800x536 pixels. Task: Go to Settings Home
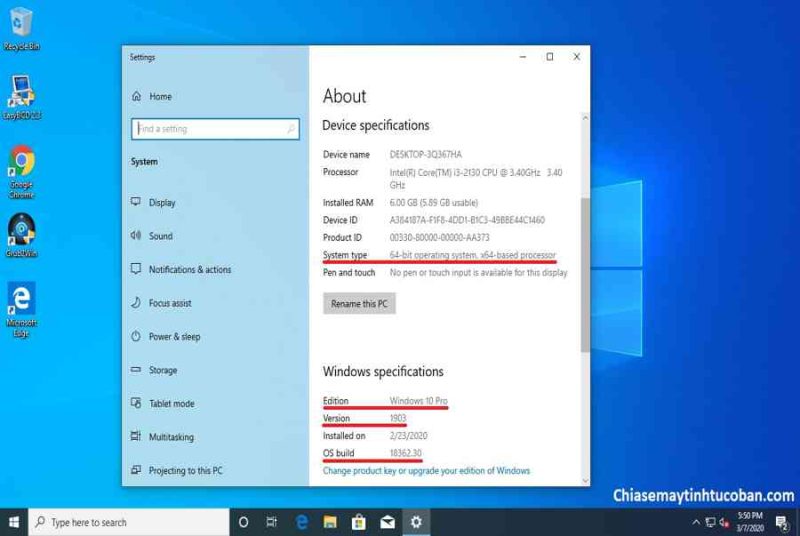coord(152,96)
